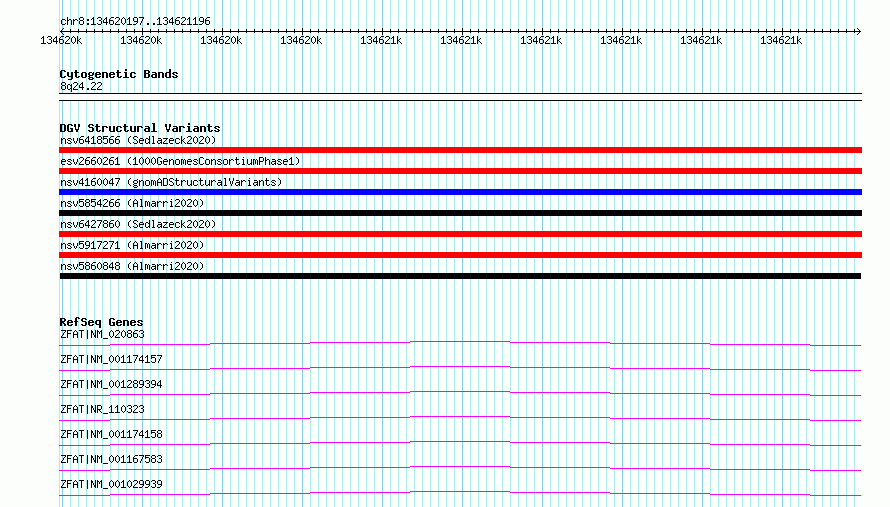Select transcript ZFAT|NM_001167583

111,459
